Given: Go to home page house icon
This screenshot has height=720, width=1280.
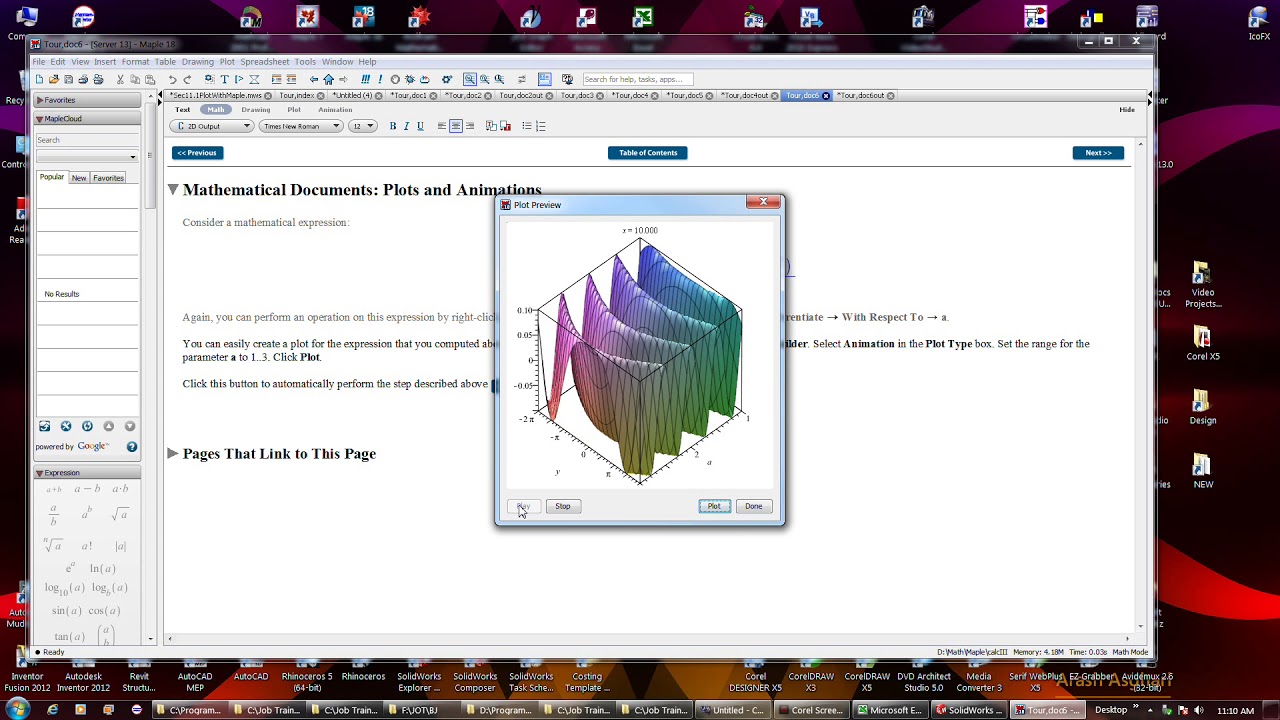Looking at the screenshot, I should 328,79.
